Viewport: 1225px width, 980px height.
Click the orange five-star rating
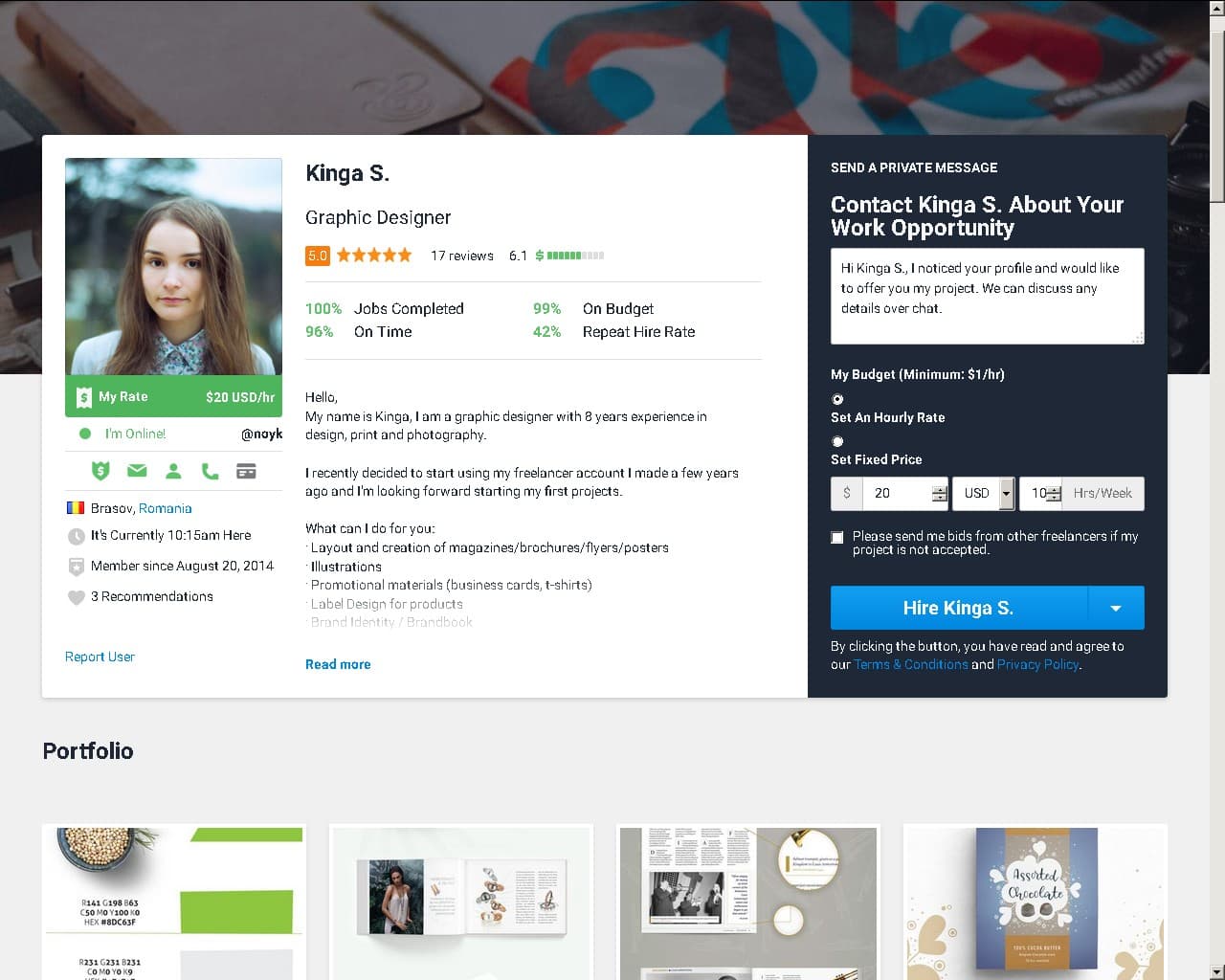pyautogui.click(x=374, y=256)
